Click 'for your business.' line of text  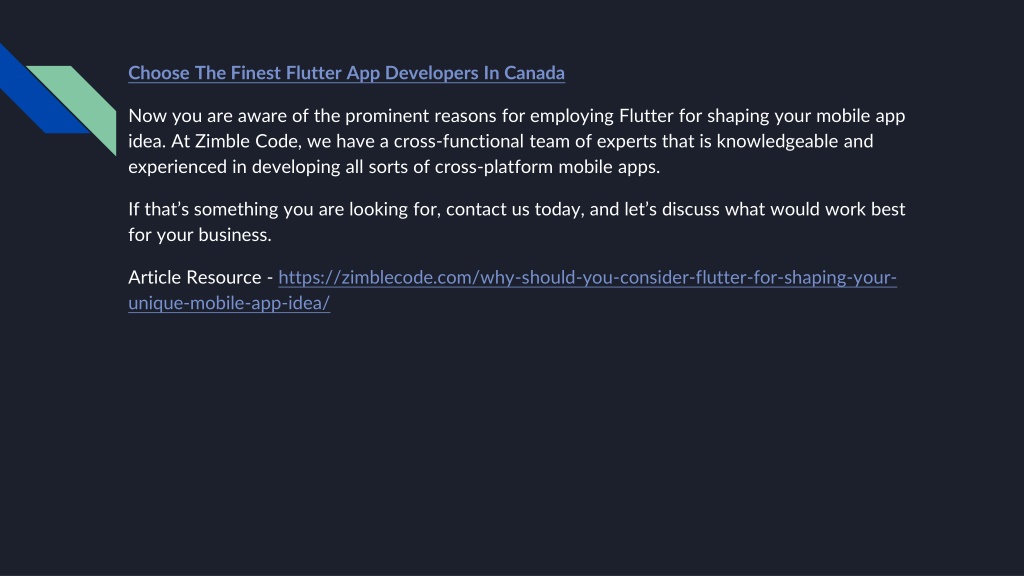[x=200, y=235]
